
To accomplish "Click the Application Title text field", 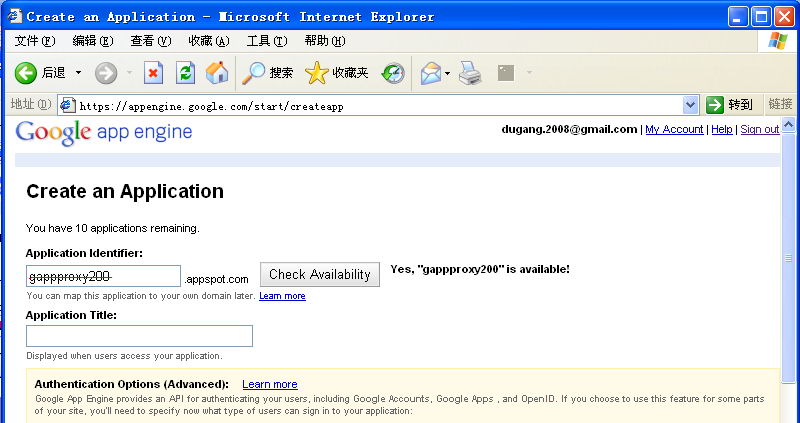I will [139, 336].
